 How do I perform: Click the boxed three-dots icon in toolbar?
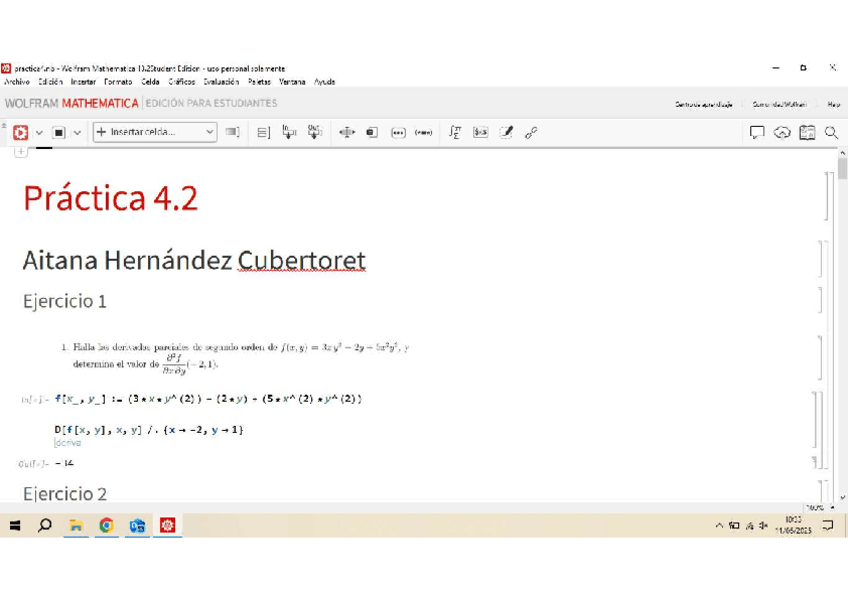point(398,132)
